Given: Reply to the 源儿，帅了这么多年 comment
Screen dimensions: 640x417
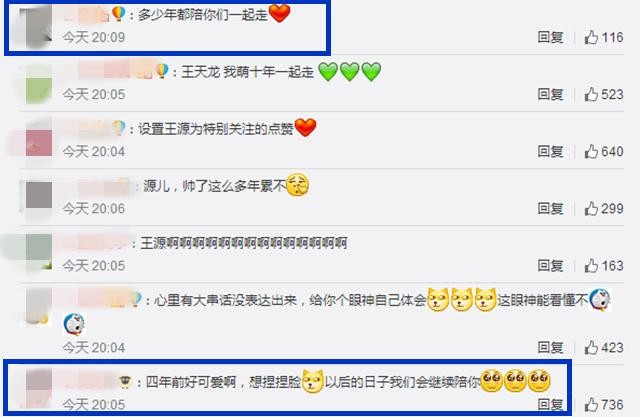Looking at the screenshot, I should pyautogui.click(x=550, y=209).
